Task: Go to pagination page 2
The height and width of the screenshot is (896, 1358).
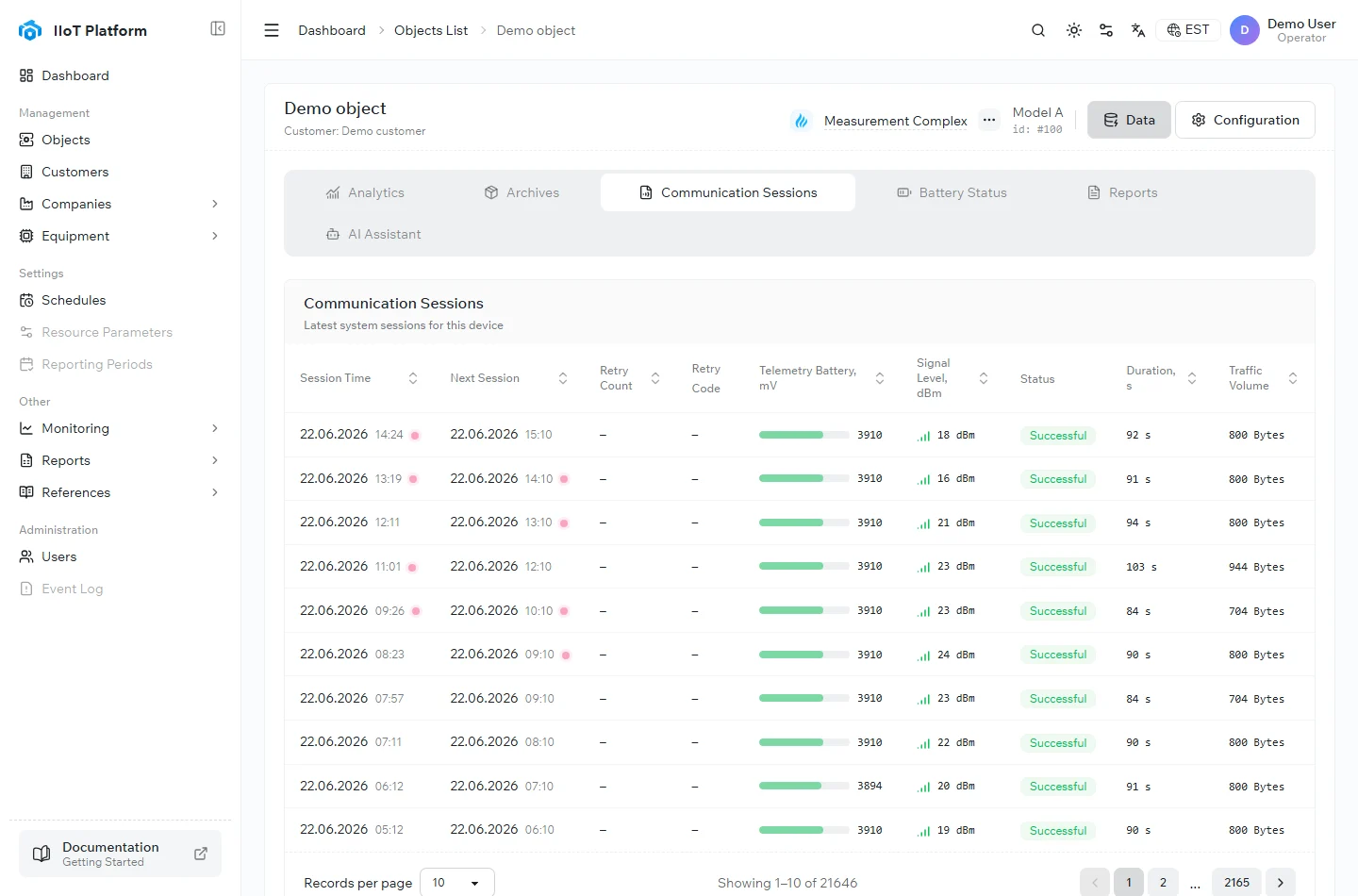Action: click(x=1163, y=883)
